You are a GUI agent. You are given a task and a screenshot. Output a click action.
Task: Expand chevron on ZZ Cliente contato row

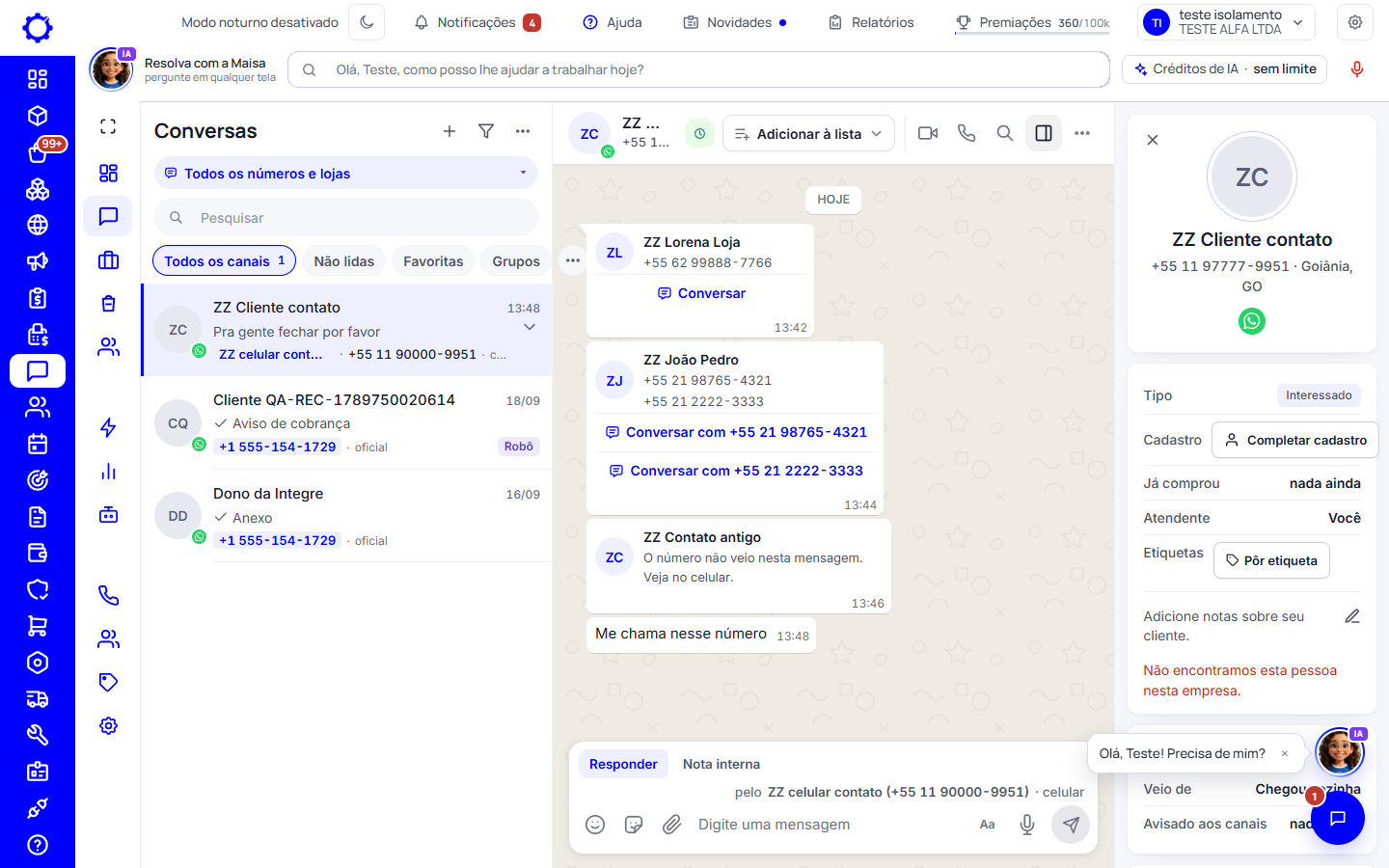[530, 328]
